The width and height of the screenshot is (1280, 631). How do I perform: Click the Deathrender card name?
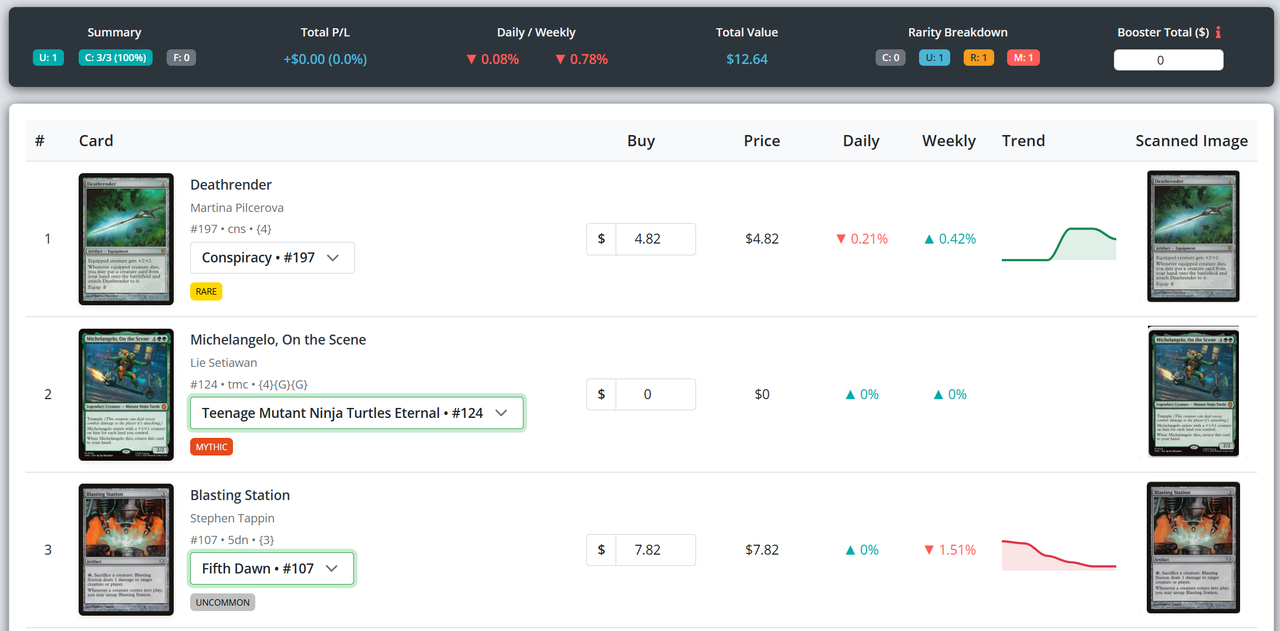231,185
